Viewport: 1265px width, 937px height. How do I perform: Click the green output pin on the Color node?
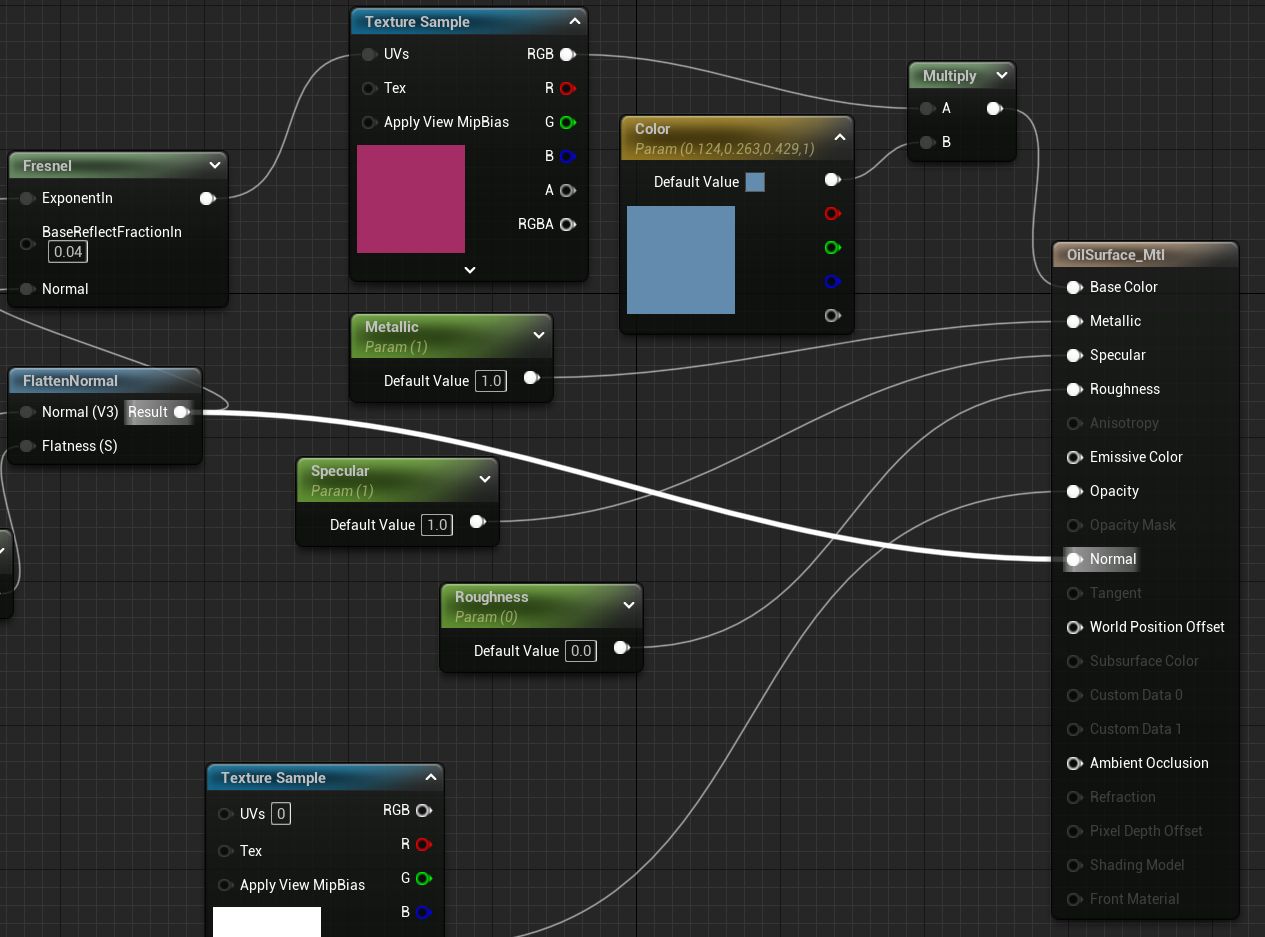point(832,247)
